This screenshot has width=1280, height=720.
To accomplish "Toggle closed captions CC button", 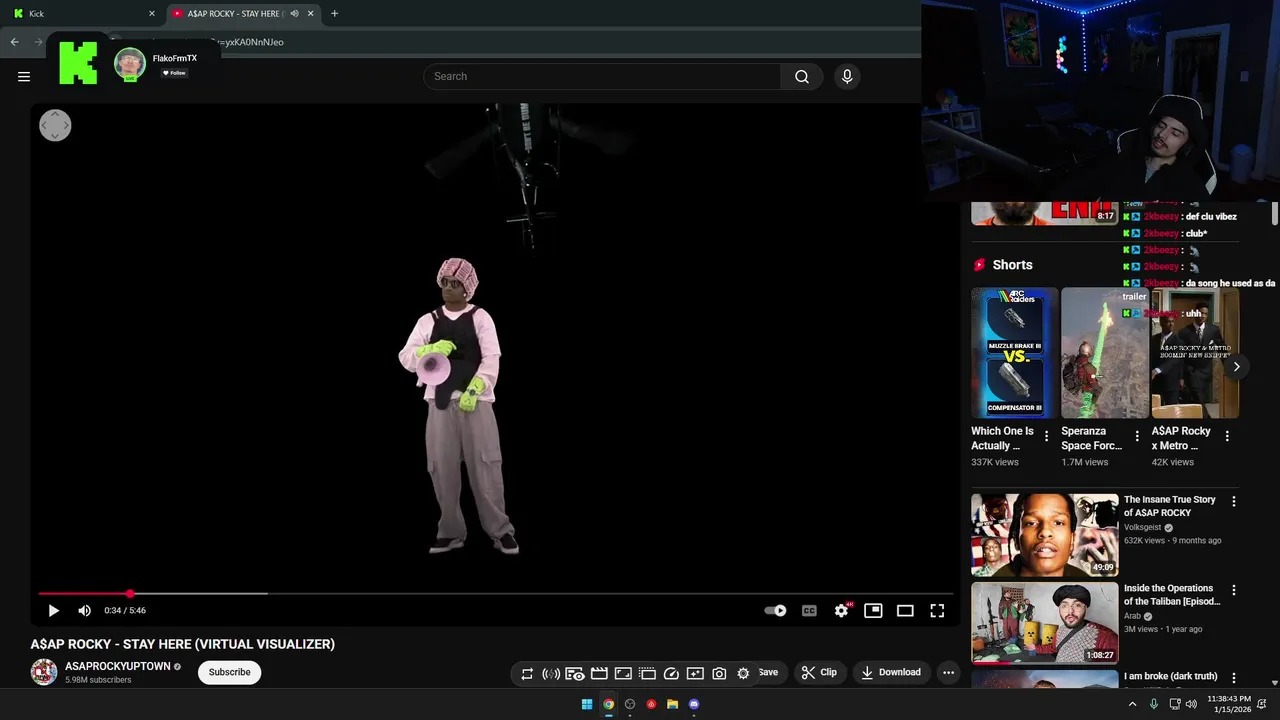I will click(x=809, y=610).
